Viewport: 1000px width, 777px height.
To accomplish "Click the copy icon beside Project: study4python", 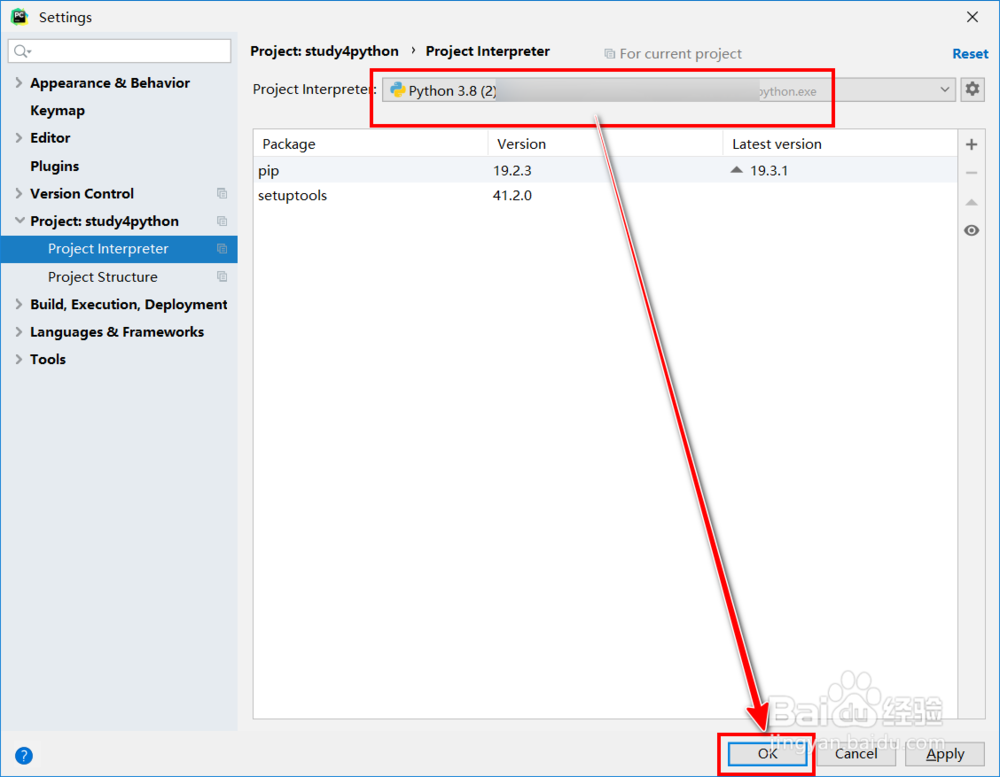I will (222, 221).
